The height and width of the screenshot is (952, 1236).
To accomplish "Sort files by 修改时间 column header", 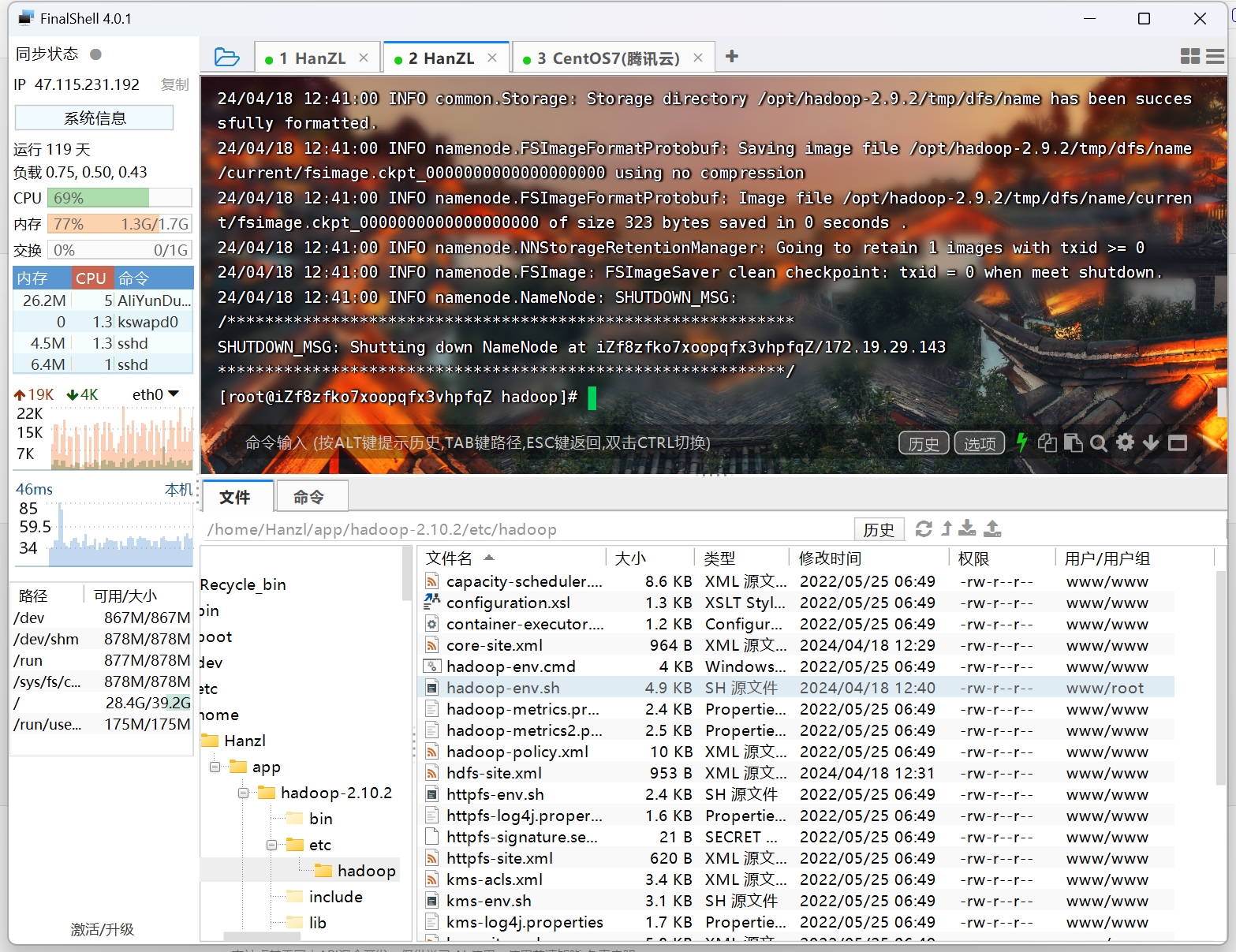I will [x=868, y=558].
